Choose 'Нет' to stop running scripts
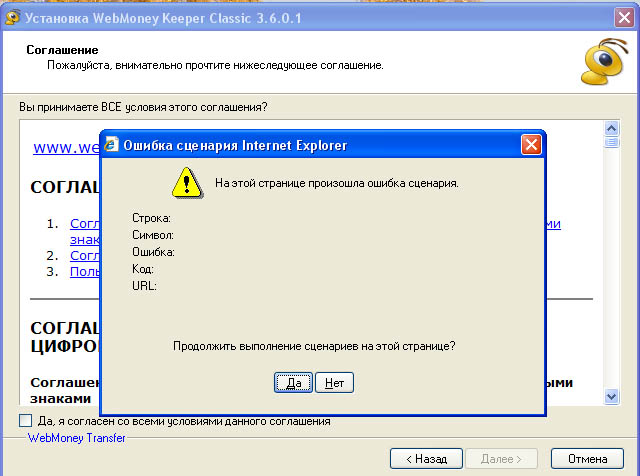The height and width of the screenshot is (476, 640). (x=334, y=383)
